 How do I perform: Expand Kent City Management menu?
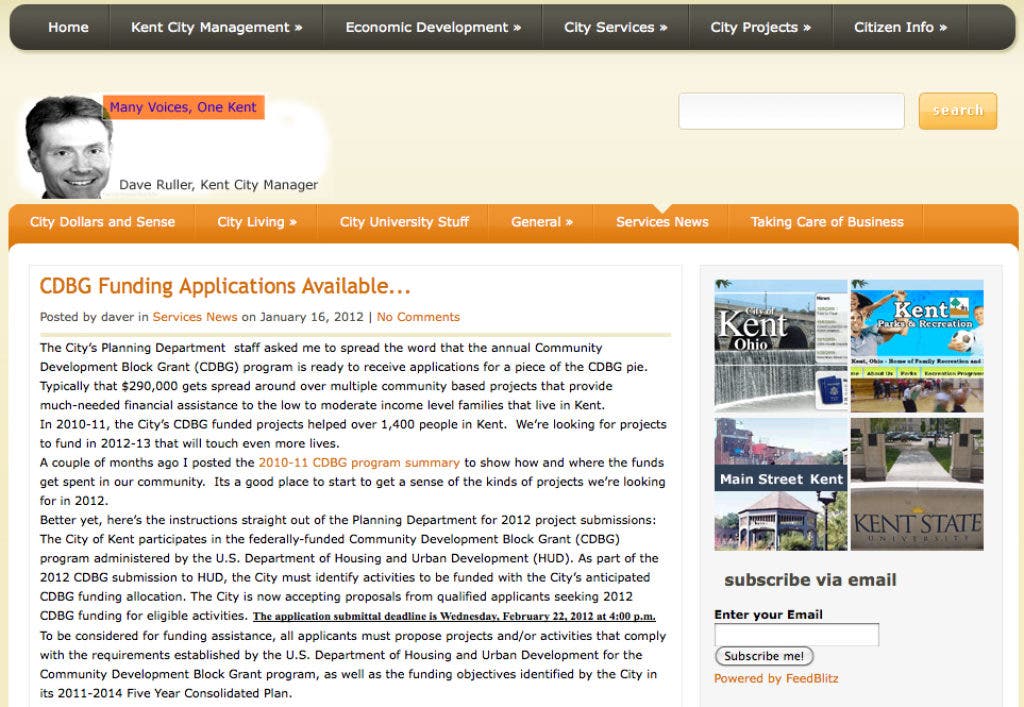(x=216, y=27)
